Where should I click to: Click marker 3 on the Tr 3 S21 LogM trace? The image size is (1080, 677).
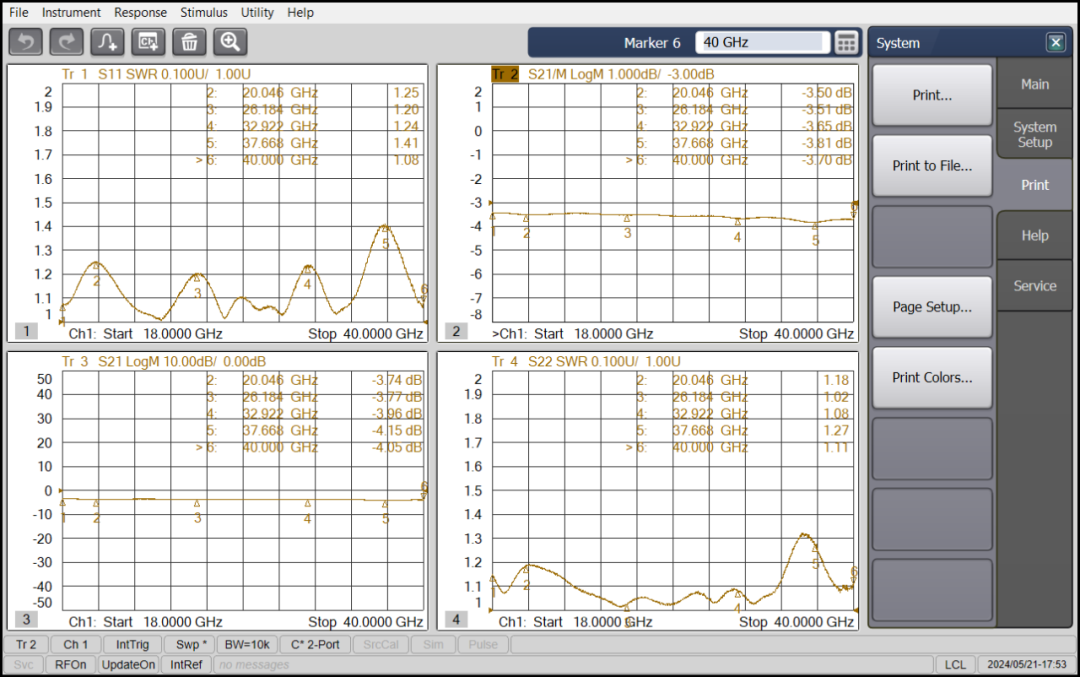[x=198, y=511]
